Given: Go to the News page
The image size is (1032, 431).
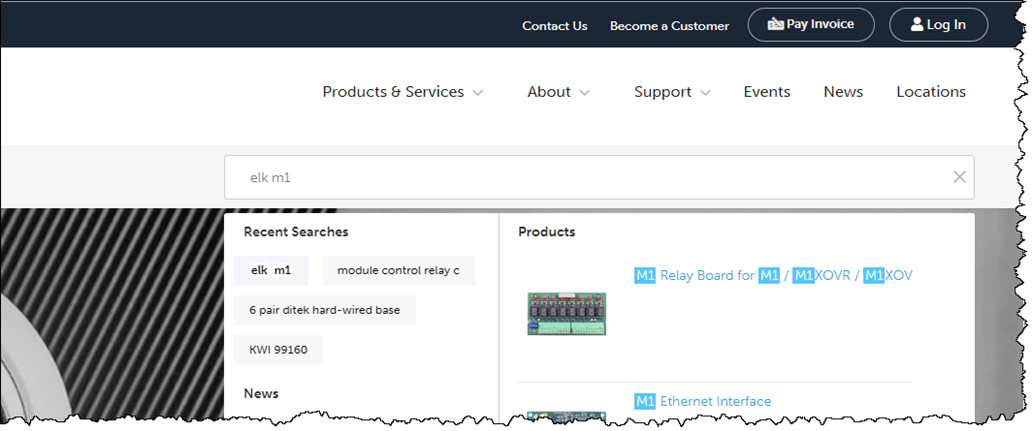Looking at the screenshot, I should (x=843, y=92).
